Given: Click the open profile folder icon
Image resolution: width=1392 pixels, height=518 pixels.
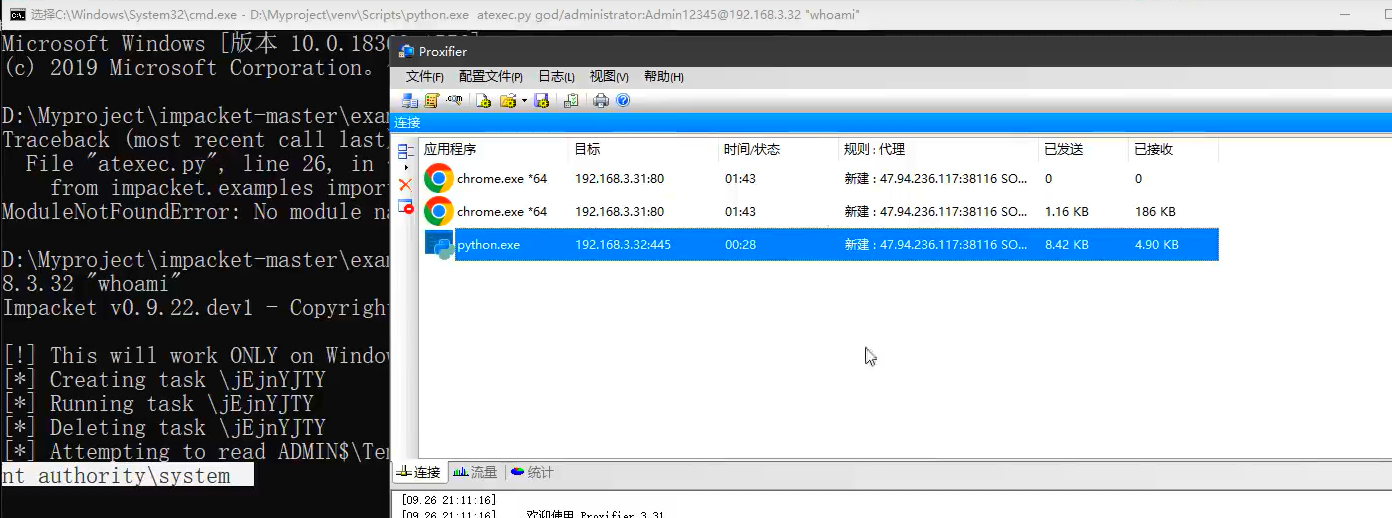Looking at the screenshot, I should [x=508, y=100].
